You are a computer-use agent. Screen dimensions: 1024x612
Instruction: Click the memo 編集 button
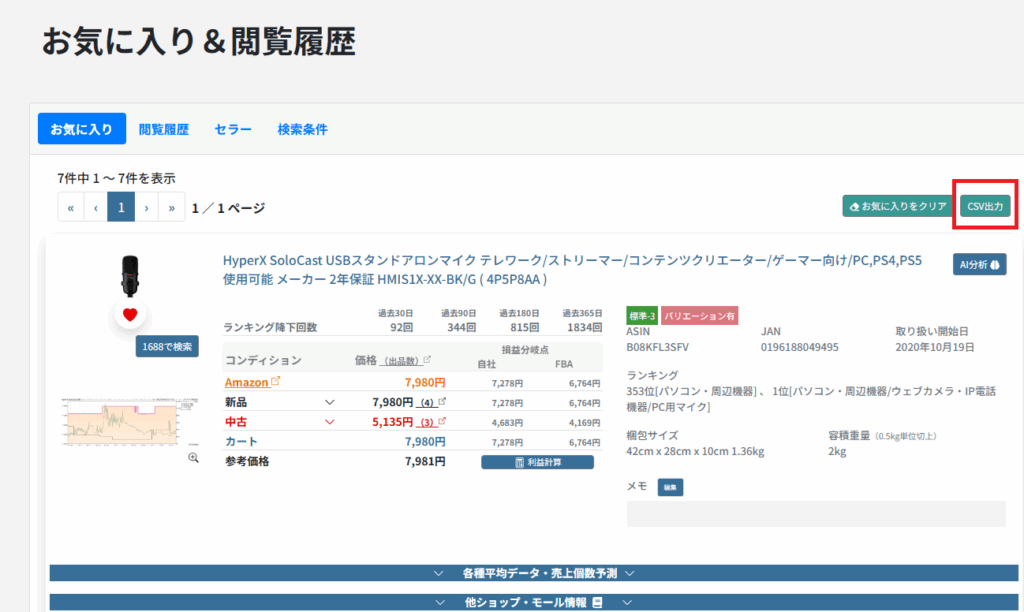[x=670, y=487]
